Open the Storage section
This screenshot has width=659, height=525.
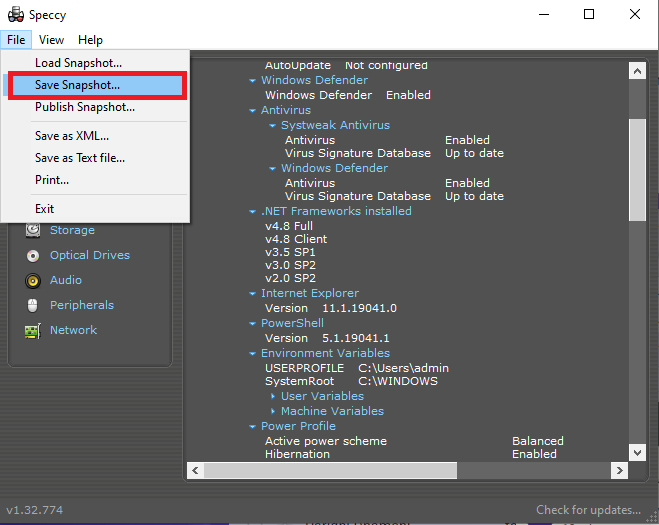(x=72, y=230)
